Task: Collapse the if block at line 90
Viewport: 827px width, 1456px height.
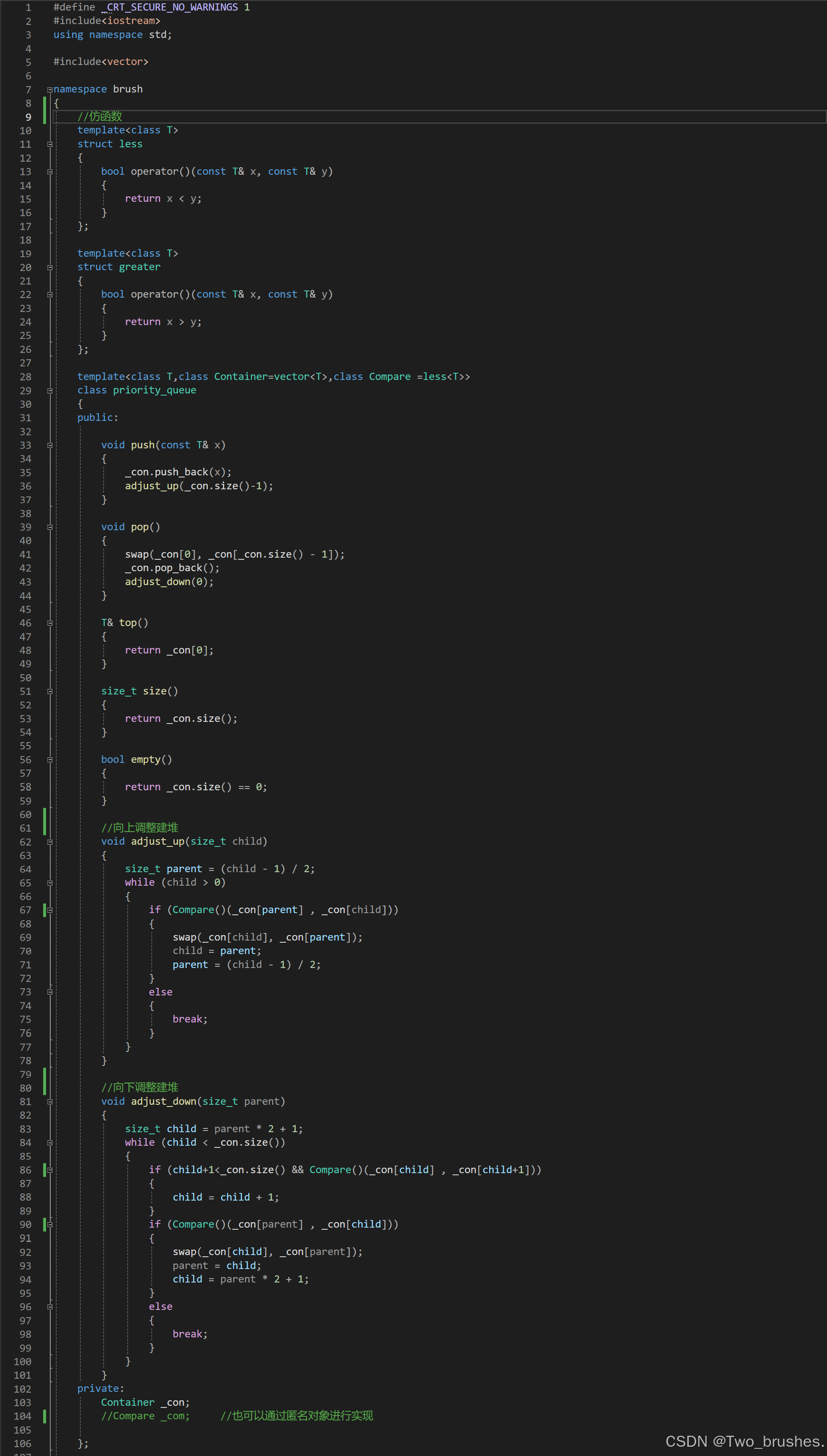Action: (50, 1224)
